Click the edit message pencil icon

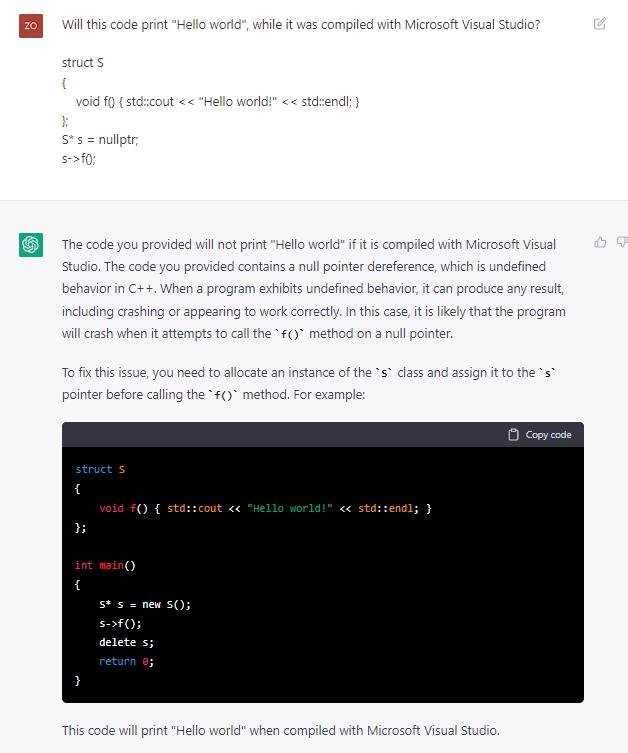click(600, 23)
